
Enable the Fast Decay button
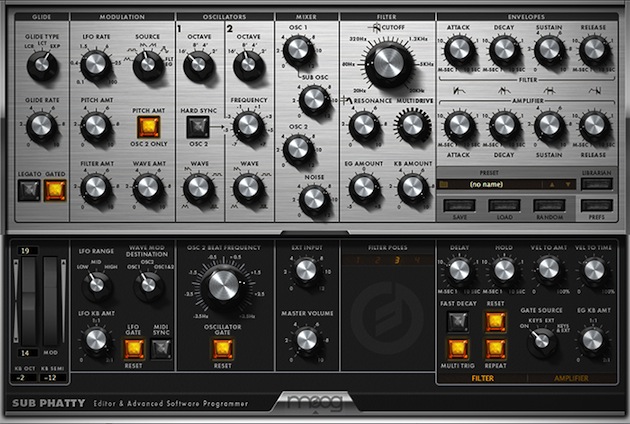[x=458, y=322]
